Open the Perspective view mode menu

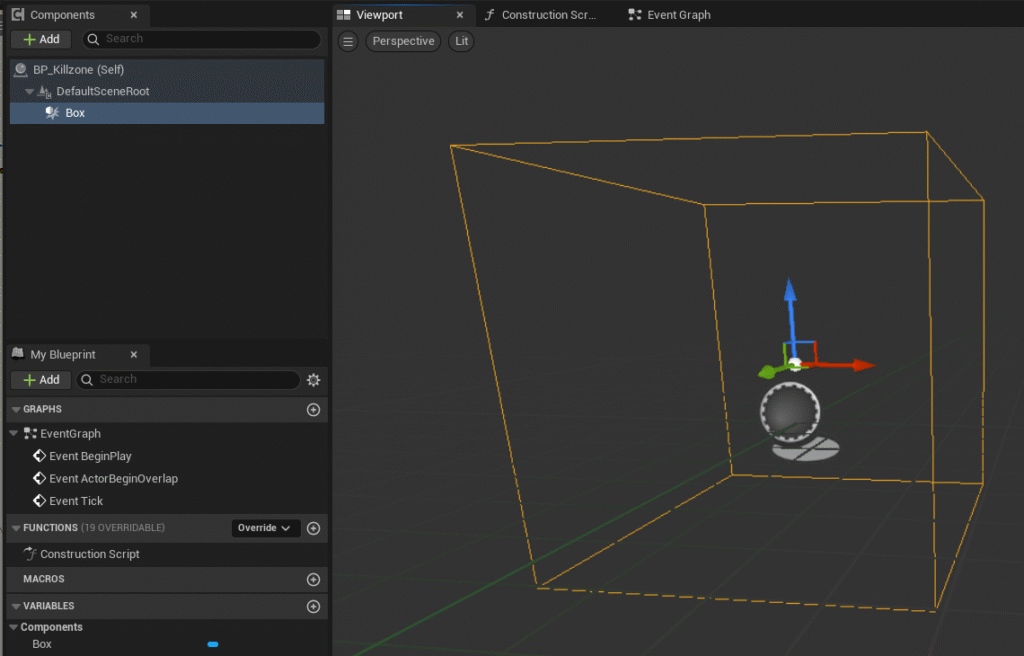pyautogui.click(x=403, y=41)
